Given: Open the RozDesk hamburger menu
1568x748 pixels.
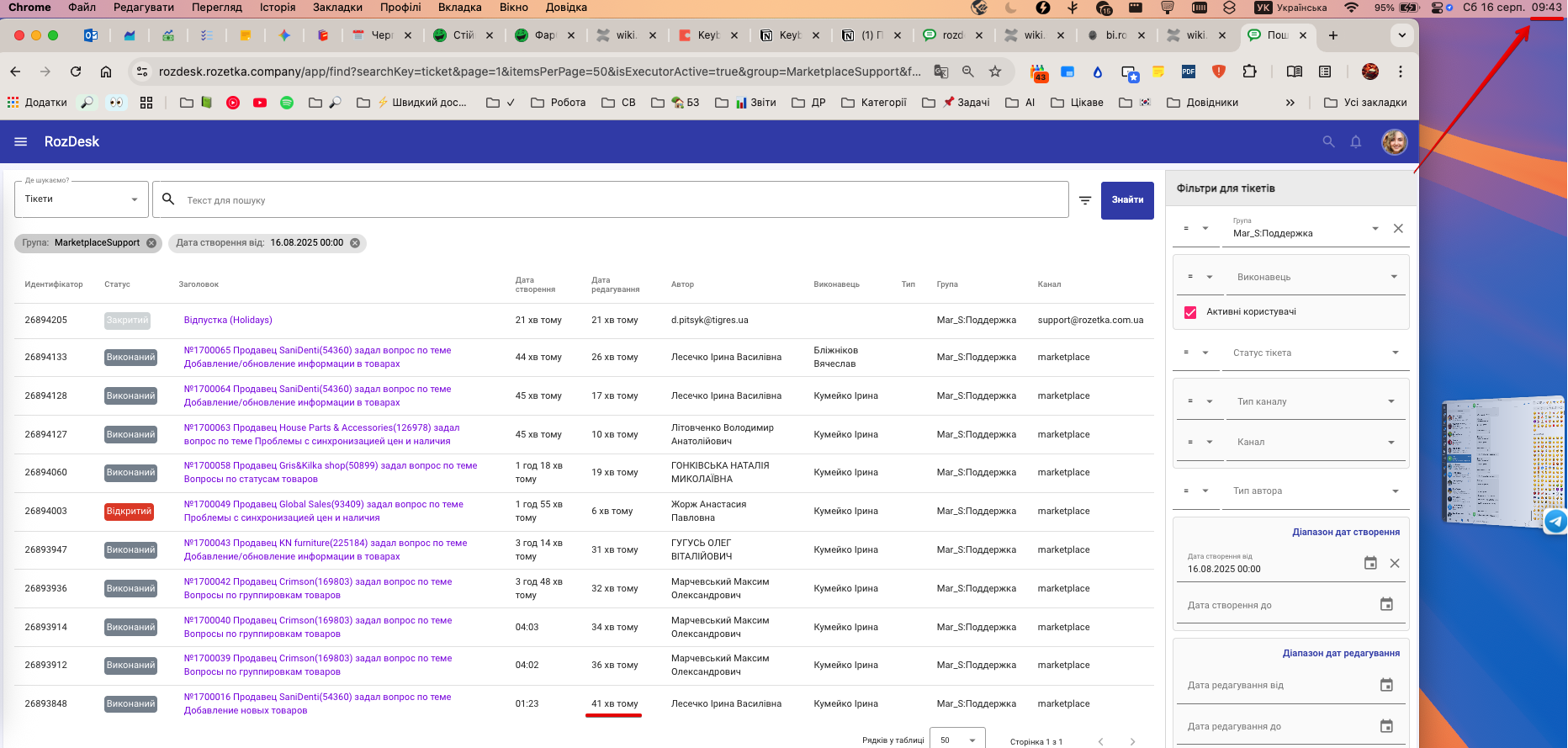Looking at the screenshot, I should point(21,142).
